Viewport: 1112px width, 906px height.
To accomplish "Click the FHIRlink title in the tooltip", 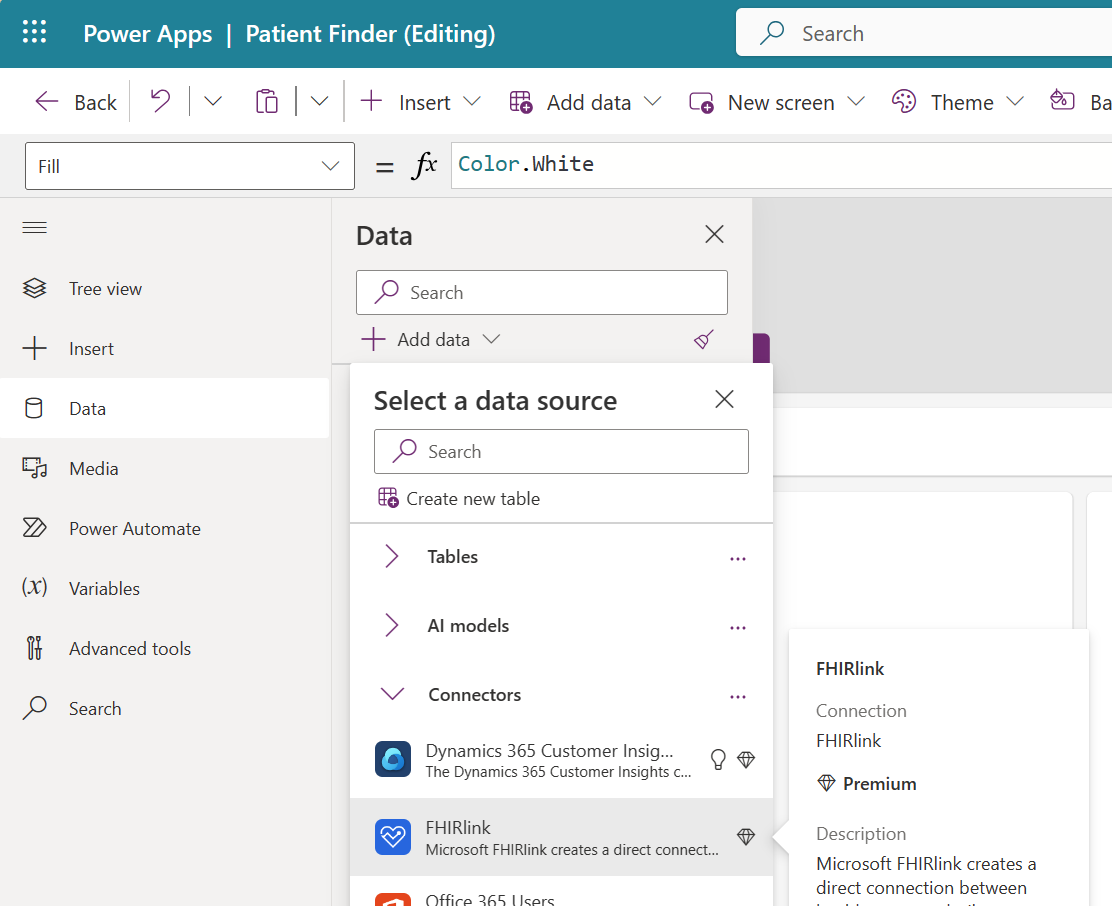I will [850, 669].
